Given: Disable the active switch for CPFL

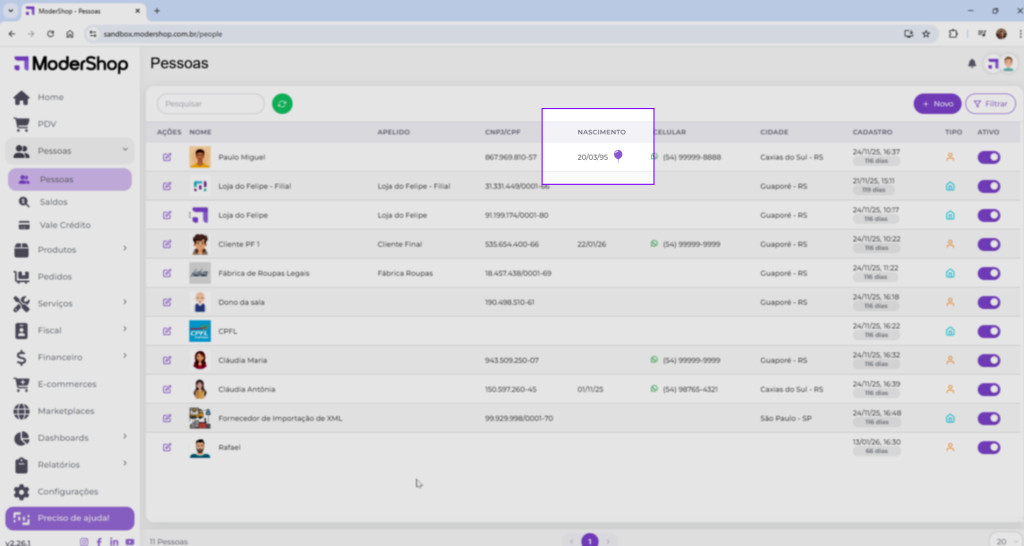Looking at the screenshot, I should coord(988,331).
